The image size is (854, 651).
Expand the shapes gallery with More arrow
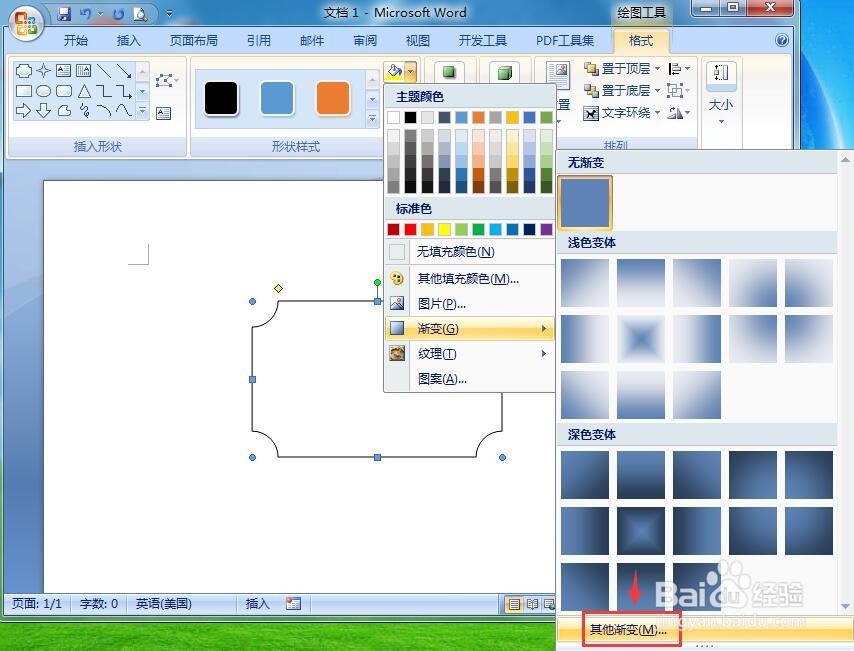(143, 111)
